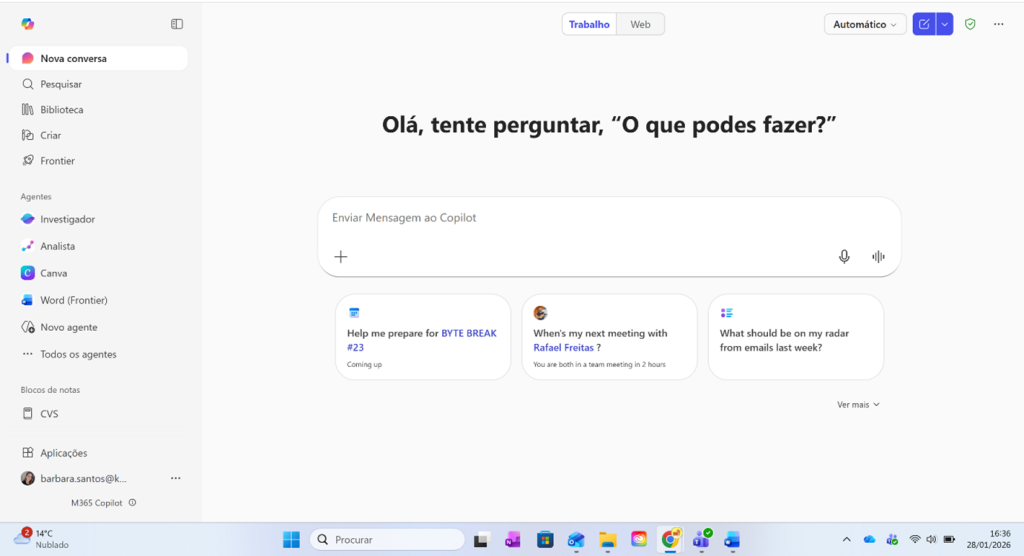Image resolution: width=1024 pixels, height=556 pixels.
Task: Click the plus attachment icon
Action: [x=341, y=257]
